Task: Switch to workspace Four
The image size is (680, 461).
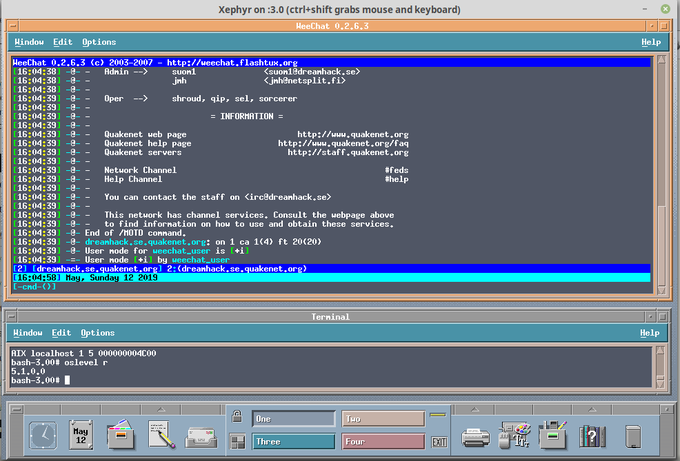Action: [x=383, y=441]
